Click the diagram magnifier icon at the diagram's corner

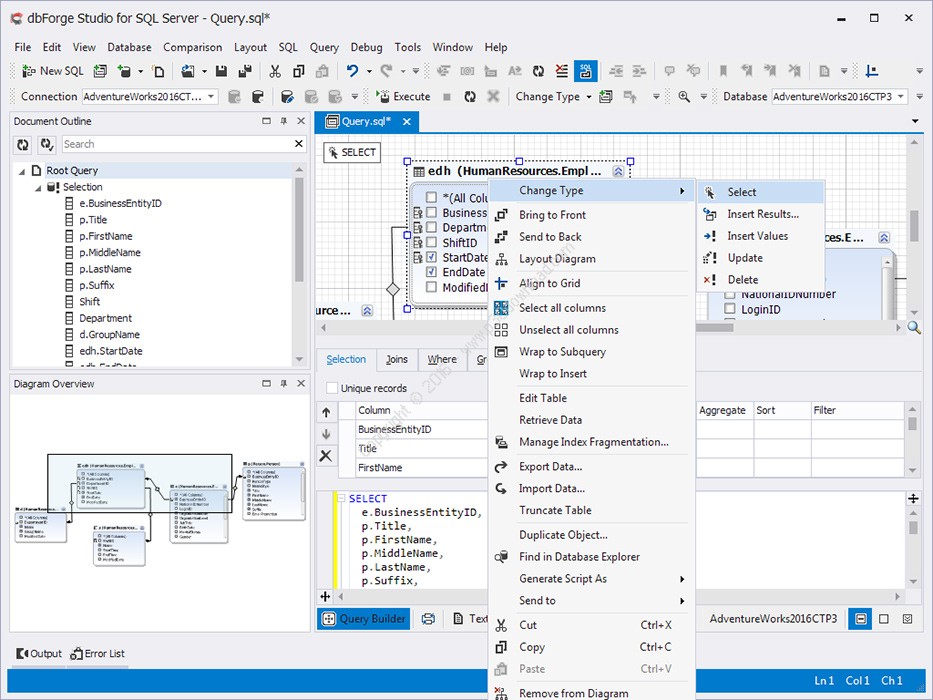[914, 327]
